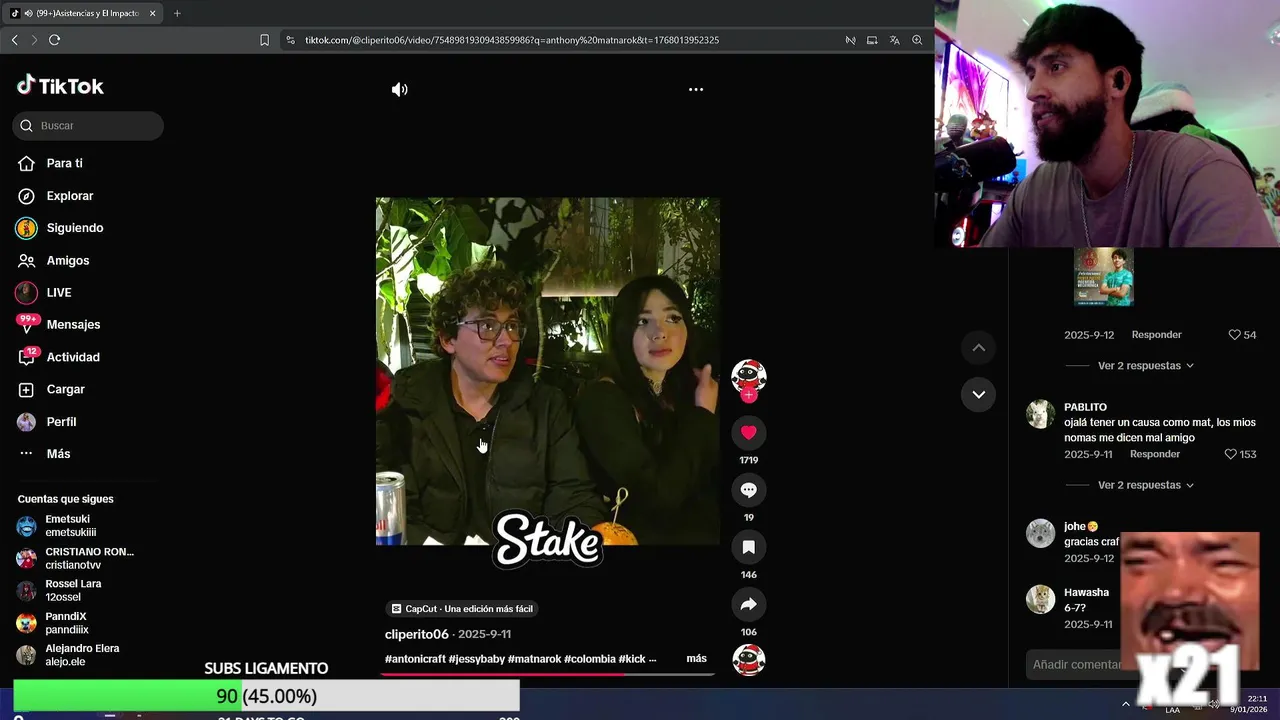Like the comment with 54 likes
1280x720 pixels.
tap(1234, 335)
